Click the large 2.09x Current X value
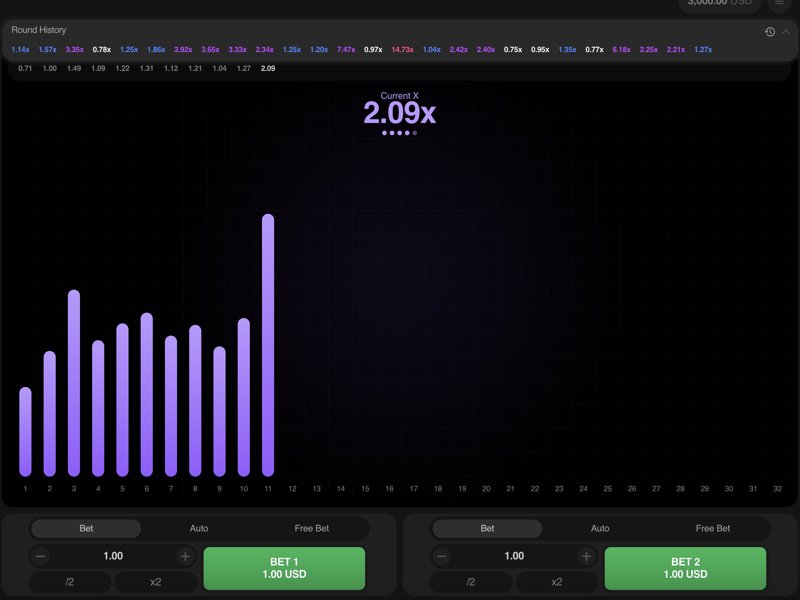 [399, 113]
